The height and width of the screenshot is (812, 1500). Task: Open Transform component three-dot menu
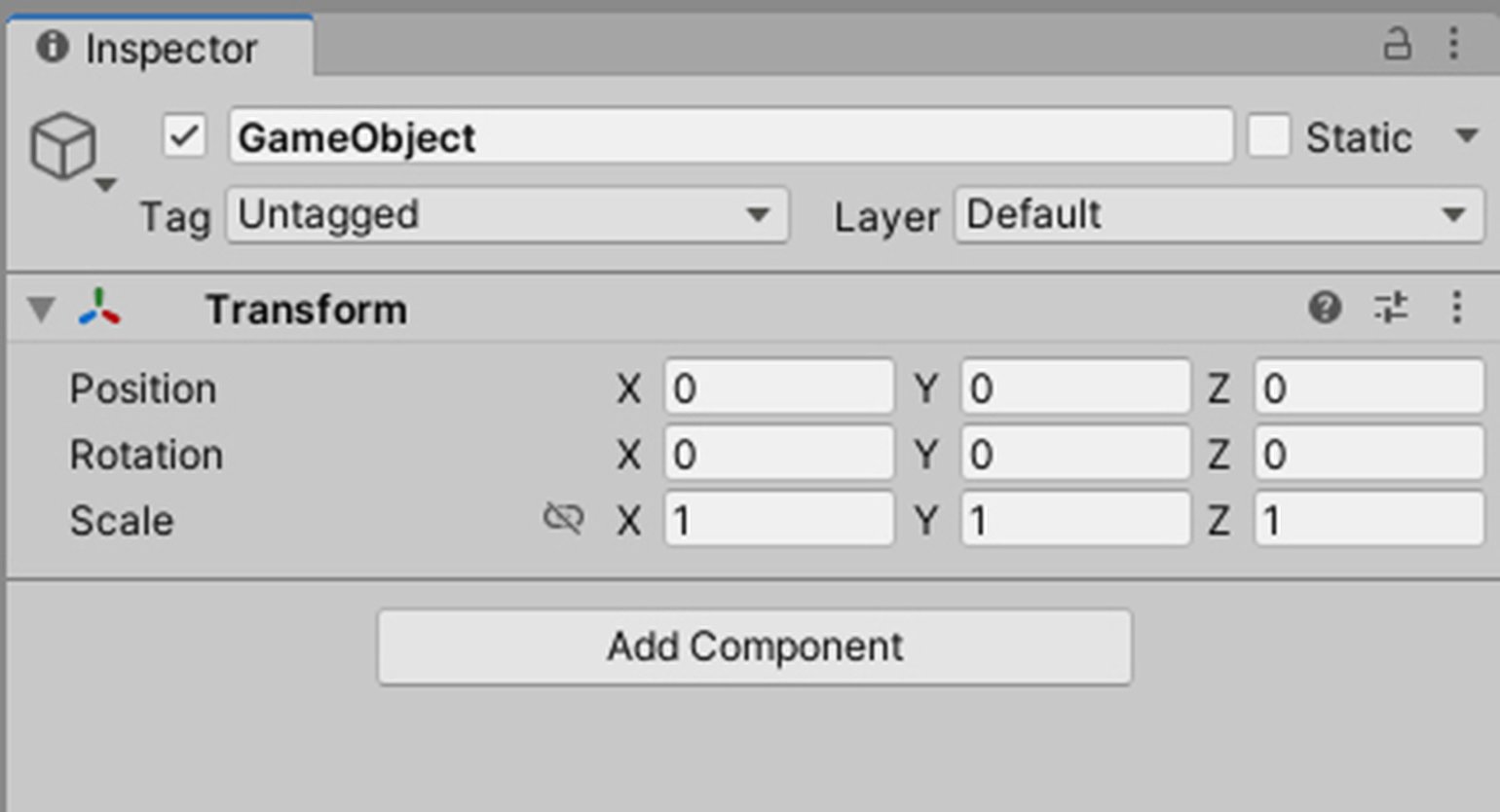[x=1456, y=309]
